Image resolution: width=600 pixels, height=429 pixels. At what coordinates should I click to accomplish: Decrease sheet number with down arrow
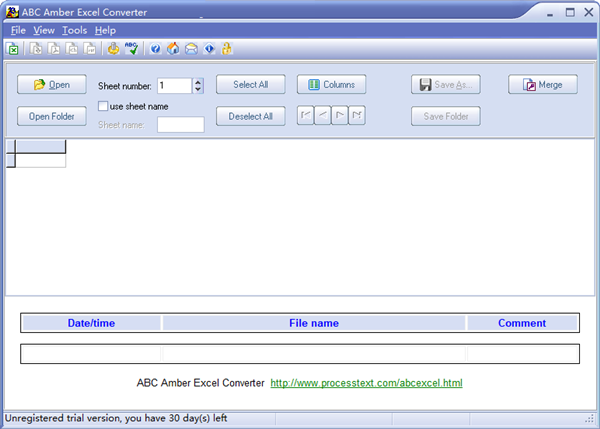click(198, 90)
